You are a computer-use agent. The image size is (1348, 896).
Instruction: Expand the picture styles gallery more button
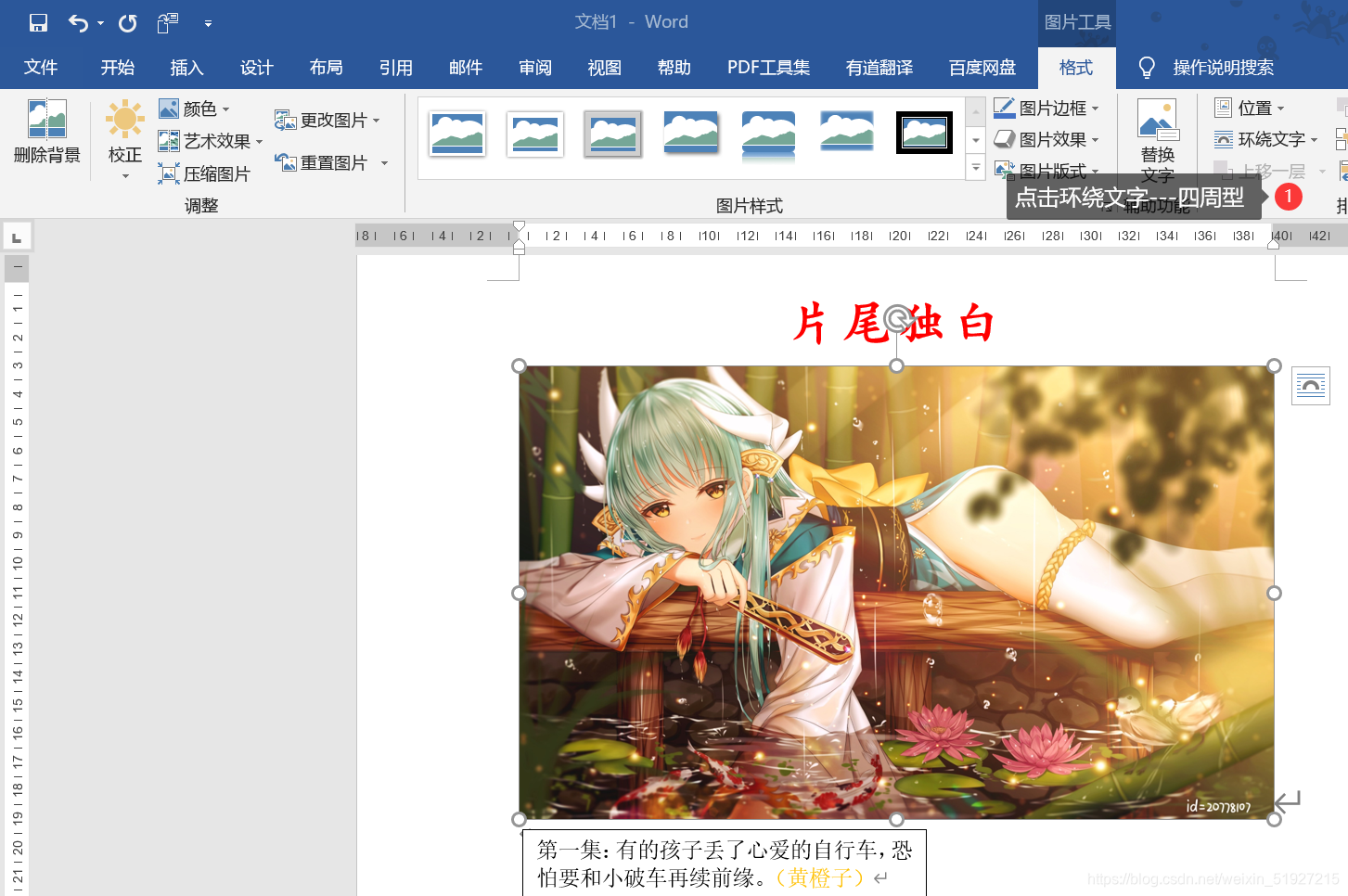(976, 168)
